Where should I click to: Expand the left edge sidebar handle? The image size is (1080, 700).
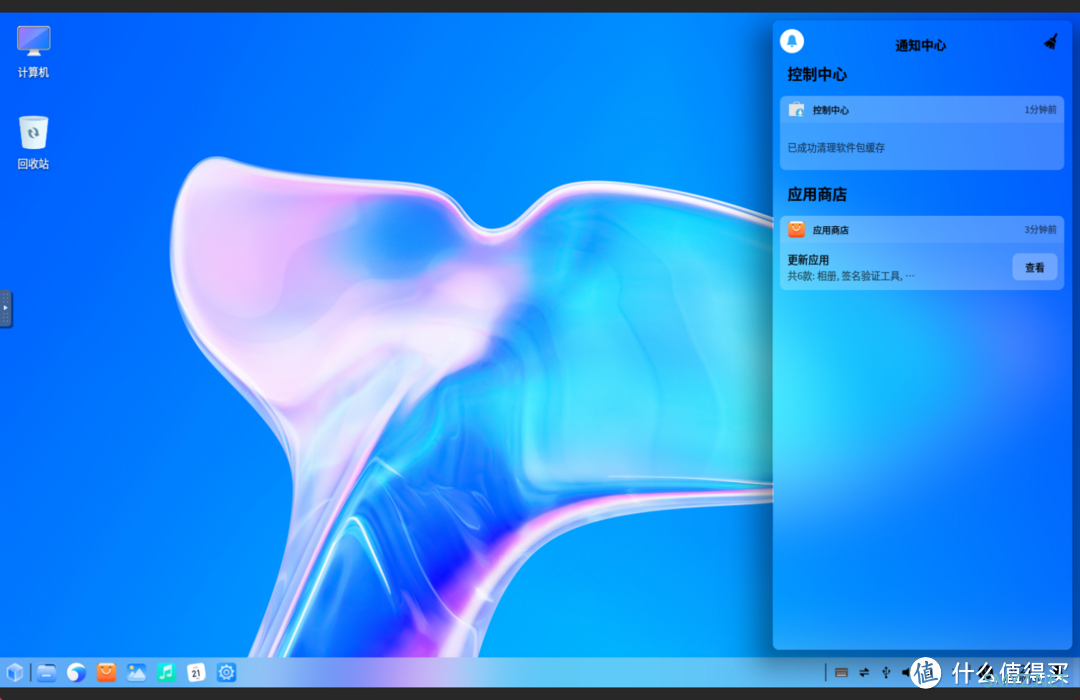6,308
